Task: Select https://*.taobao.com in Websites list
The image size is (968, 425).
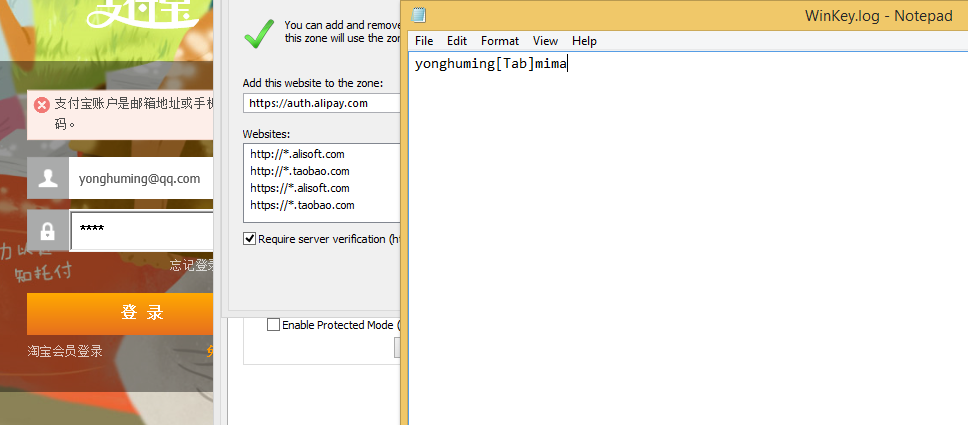Action: pyautogui.click(x=302, y=205)
